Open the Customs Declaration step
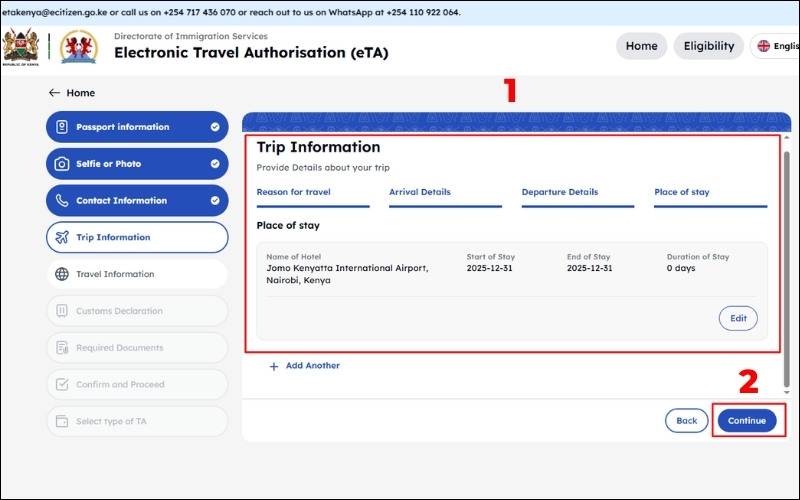 [x=137, y=311]
